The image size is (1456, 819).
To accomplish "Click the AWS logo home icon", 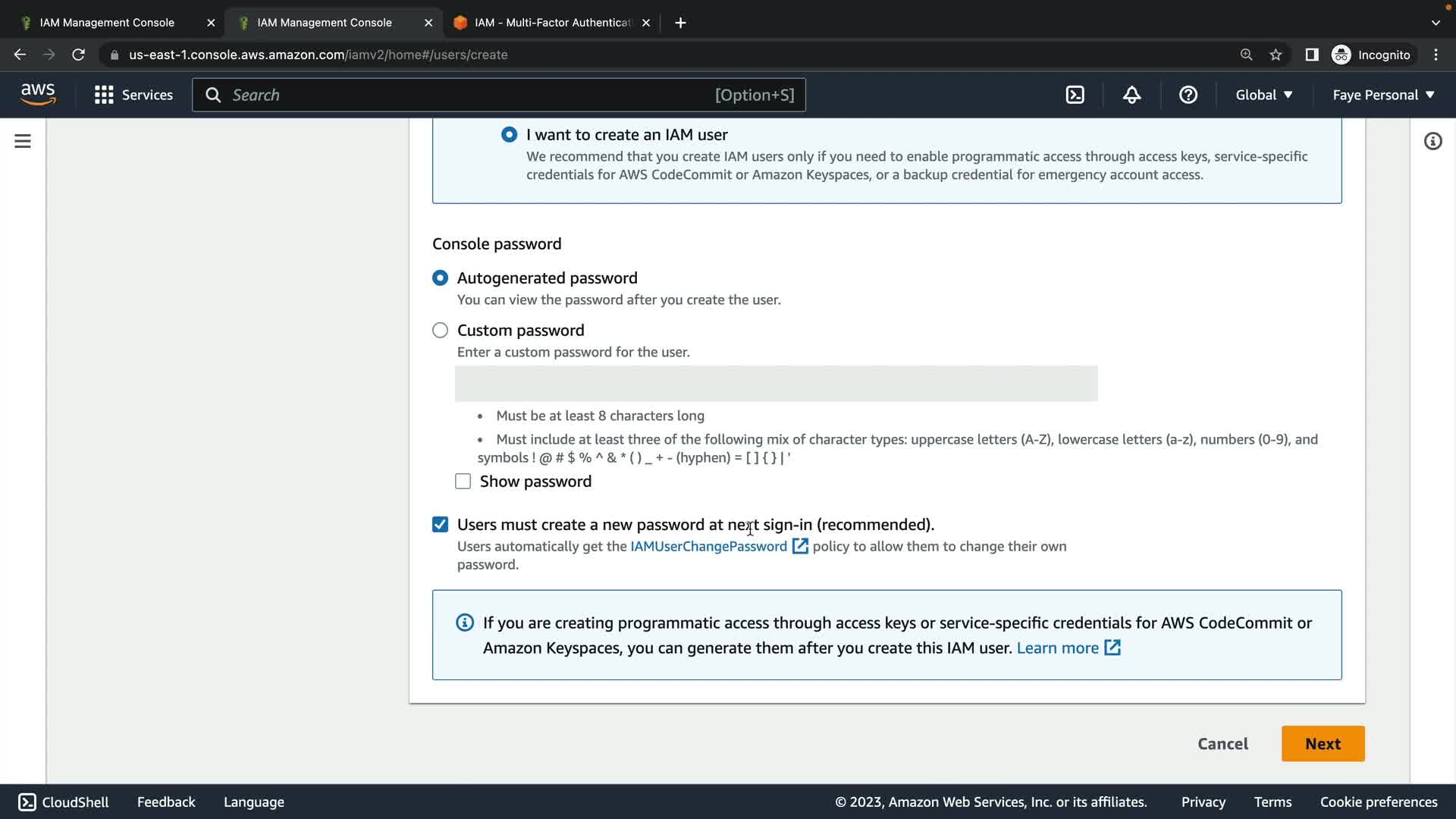I will tap(38, 95).
